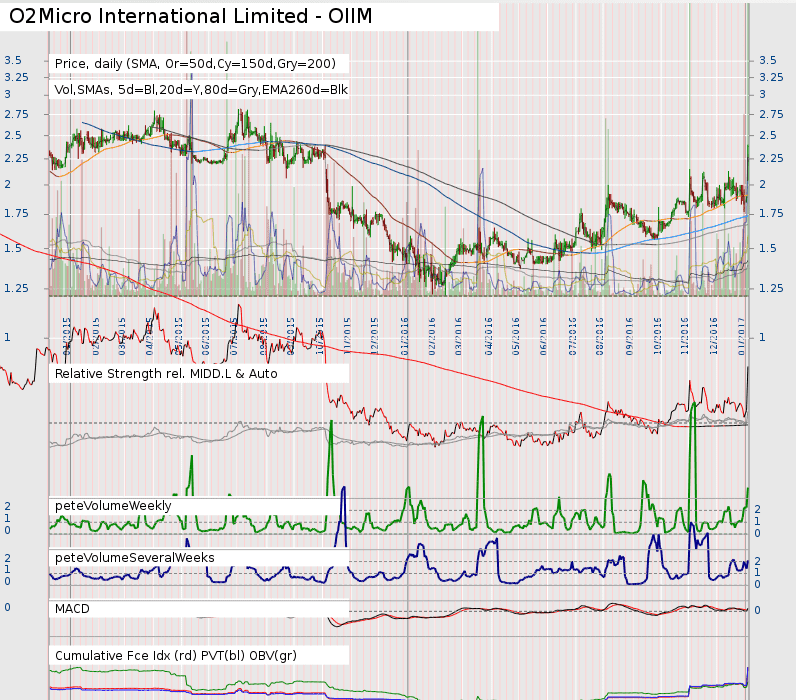Click the 09/2016 date label
The height and width of the screenshot is (700, 796).
coord(630,336)
